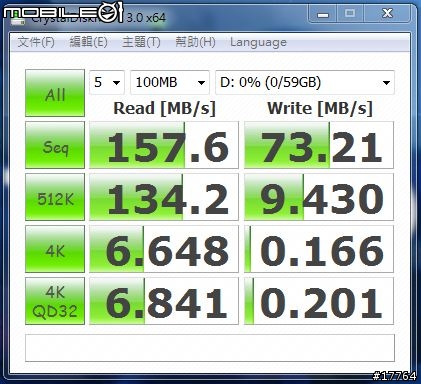Open the 幫助(H) menu

(x=195, y=42)
